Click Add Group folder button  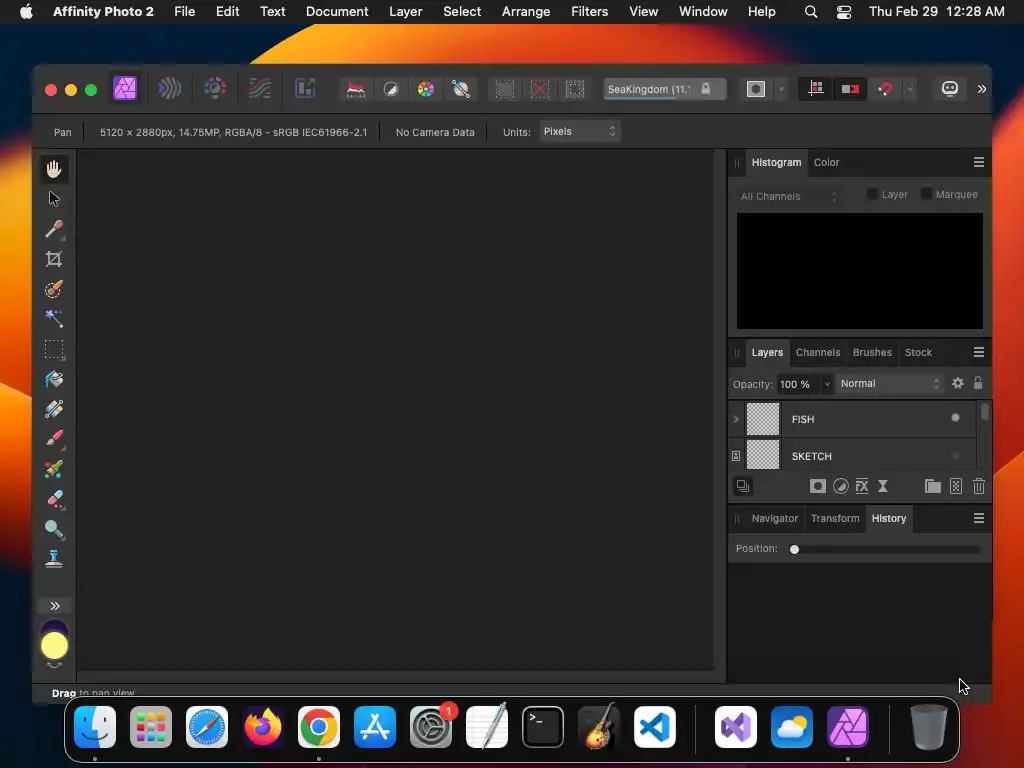click(933, 486)
